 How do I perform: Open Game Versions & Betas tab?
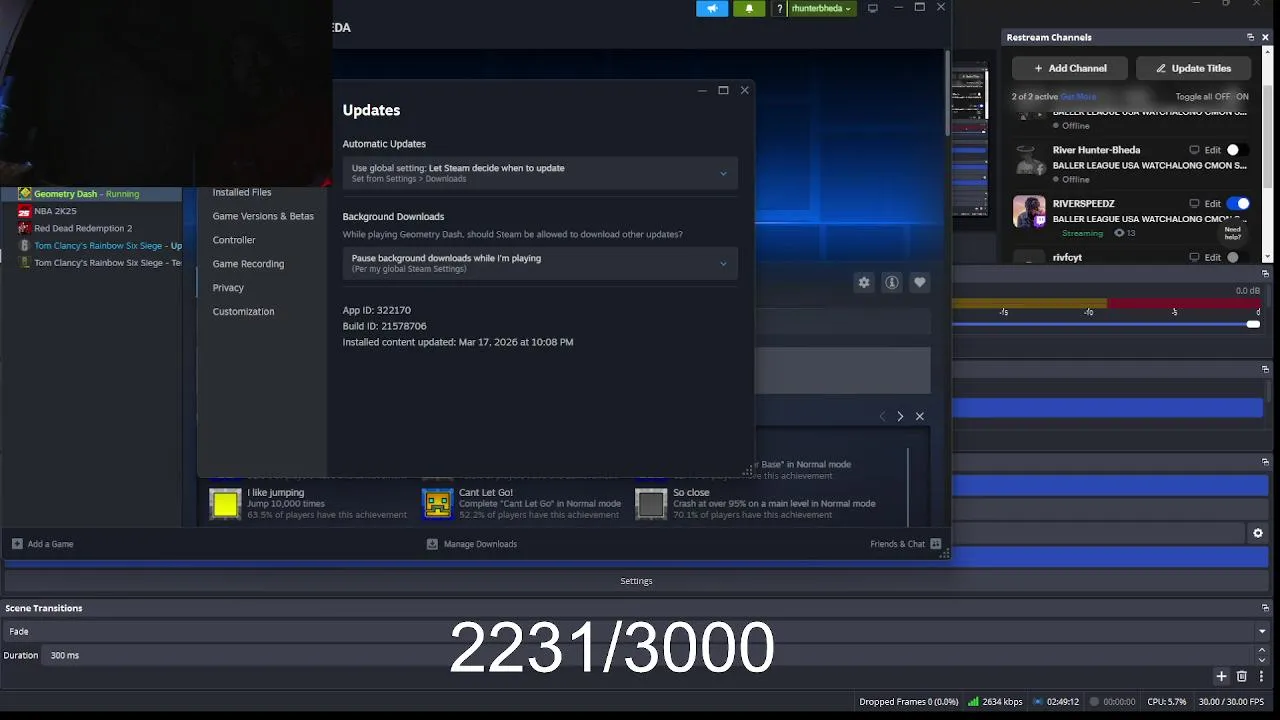tap(263, 216)
